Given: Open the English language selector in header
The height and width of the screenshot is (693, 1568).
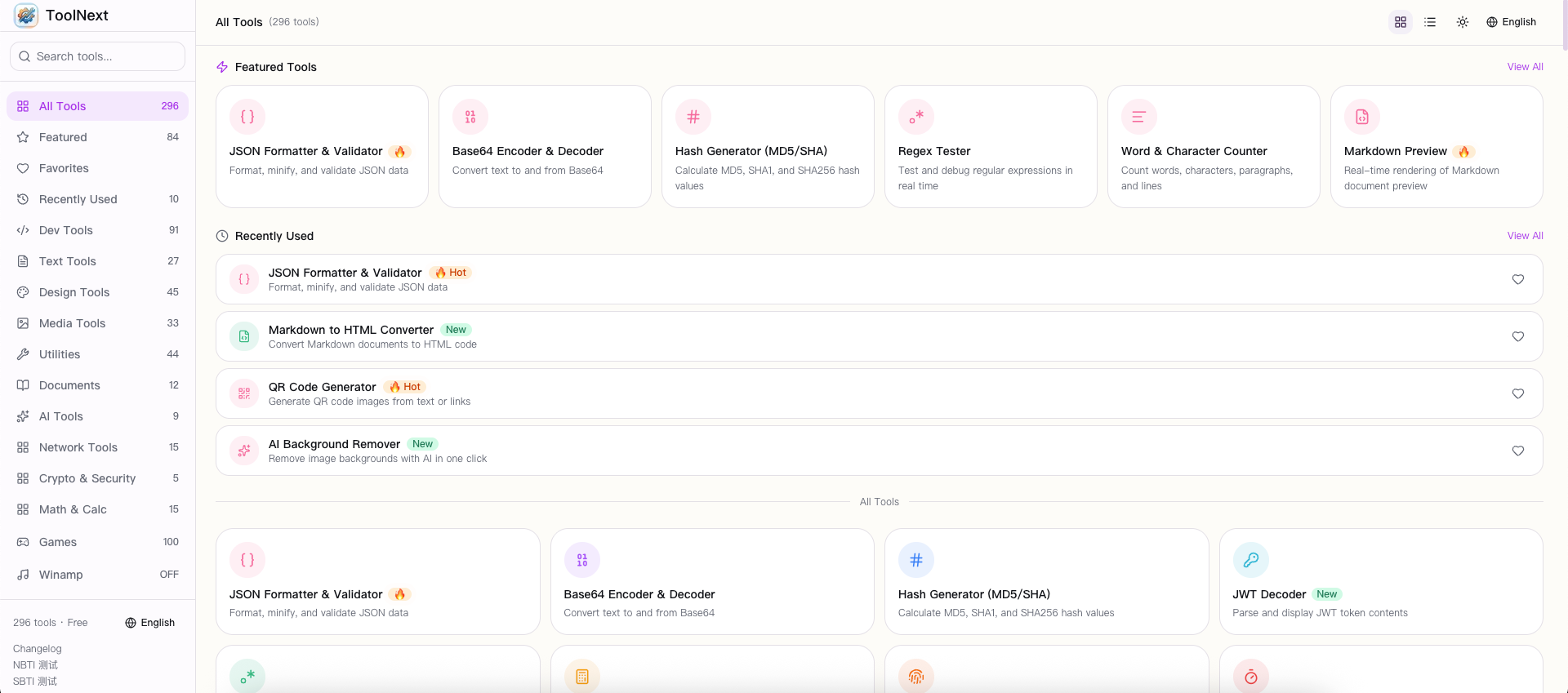Looking at the screenshot, I should click(1512, 22).
